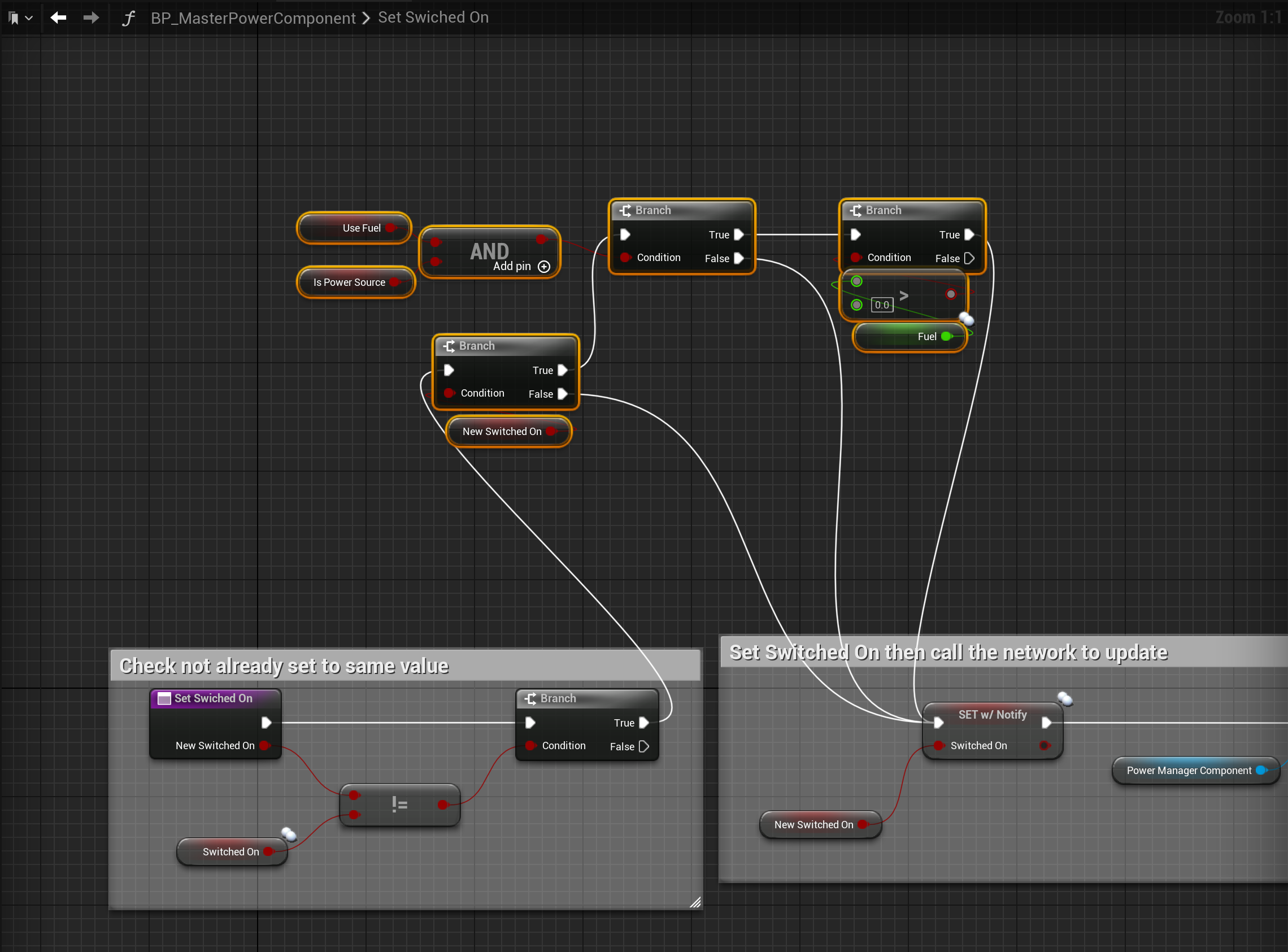Screen dimensions: 1288x952
Task: Navigate forward using the right arrow icon
Action: [x=91, y=18]
